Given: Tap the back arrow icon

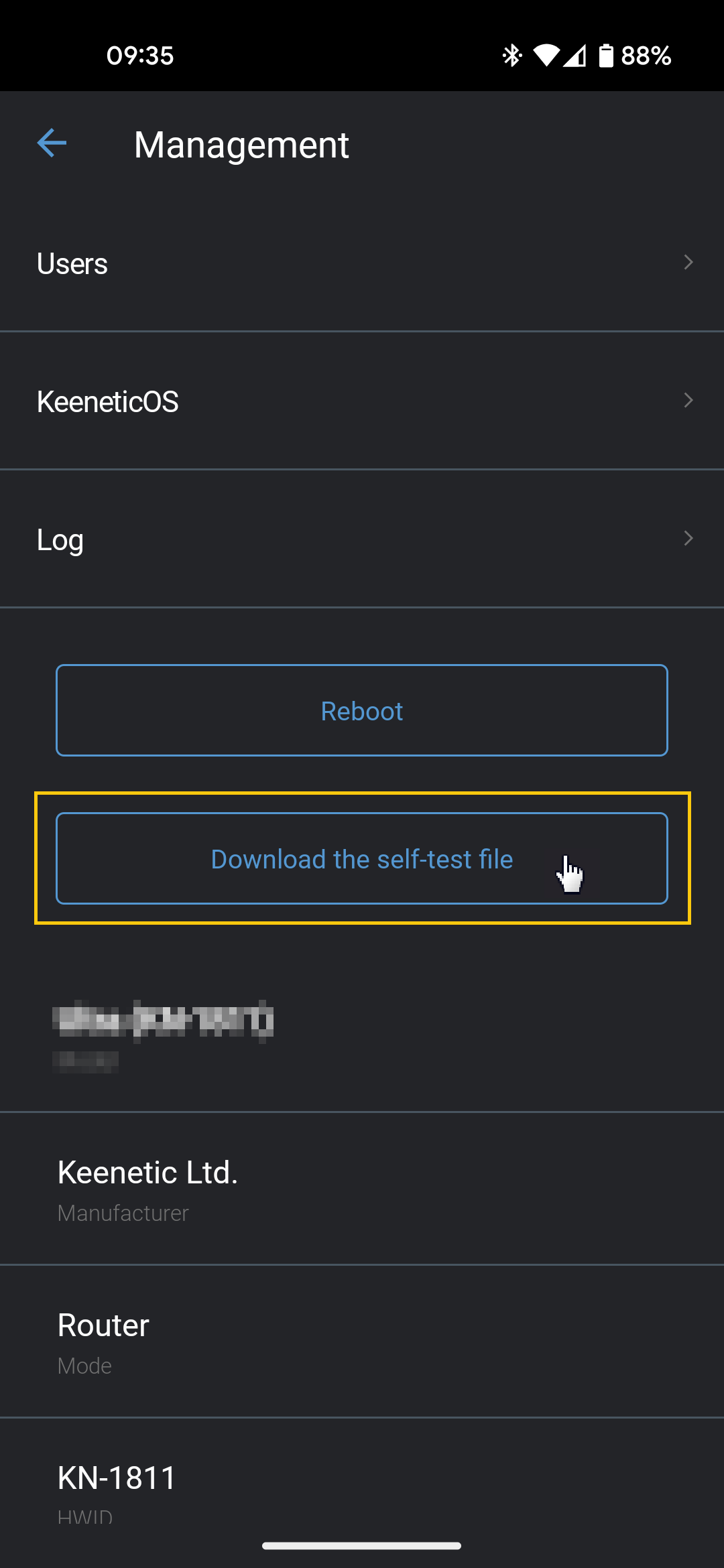Looking at the screenshot, I should tap(52, 143).
